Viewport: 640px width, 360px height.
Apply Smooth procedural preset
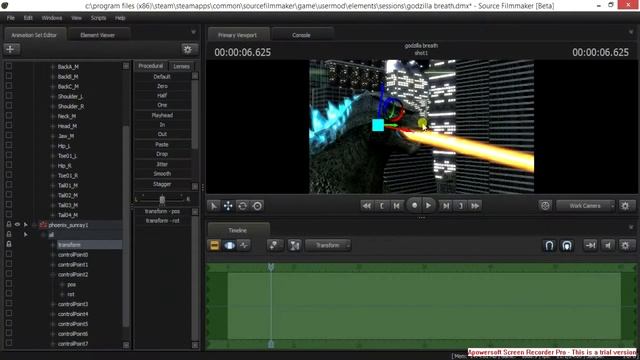[x=162, y=173]
